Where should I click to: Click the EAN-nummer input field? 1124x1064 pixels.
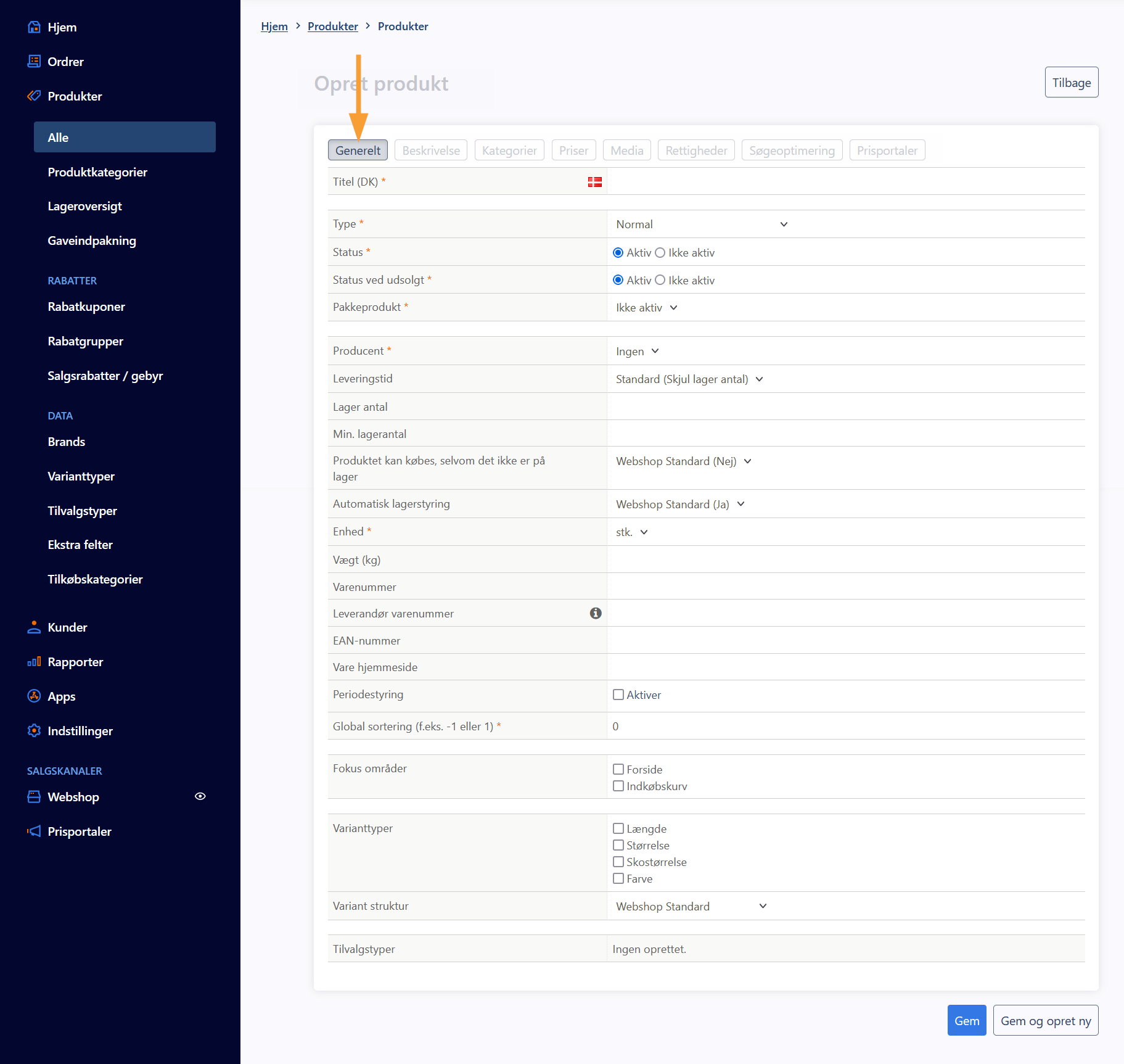pyautogui.click(x=846, y=641)
